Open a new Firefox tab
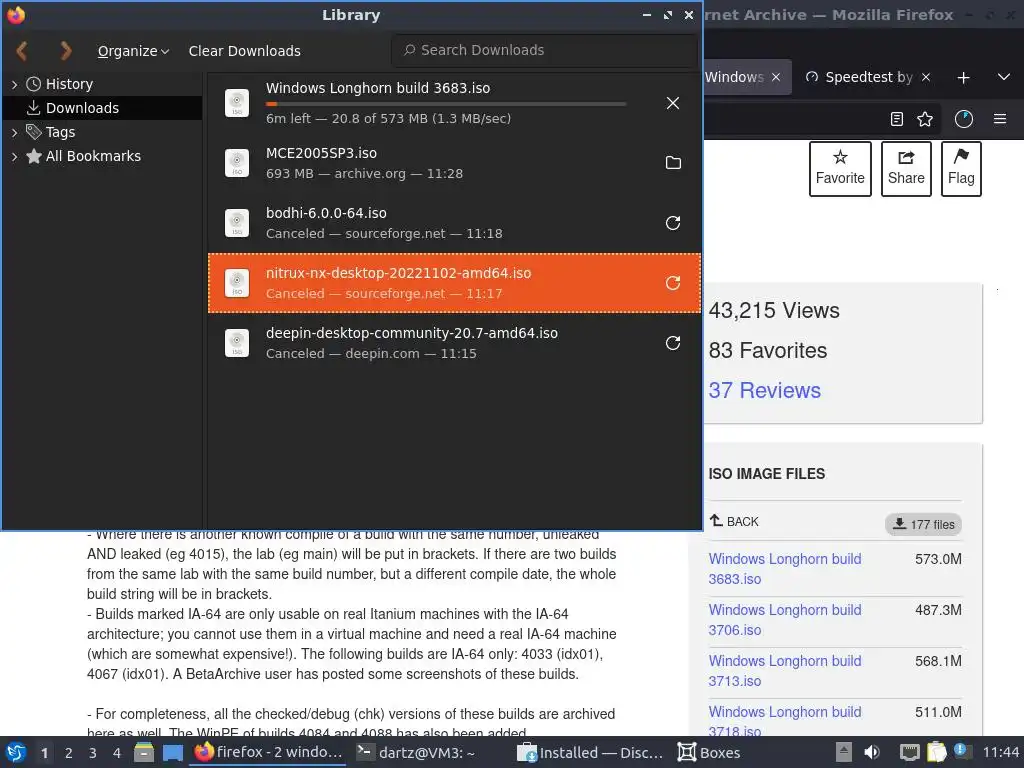This screenshot has width=1024, height=768. 963,78
